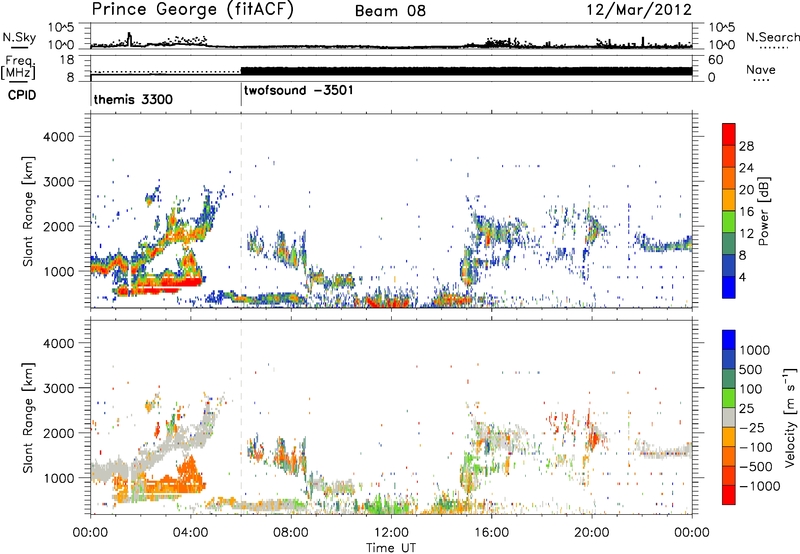
Task: Click the "Time UT" axis title
Action: pos(391,548)
